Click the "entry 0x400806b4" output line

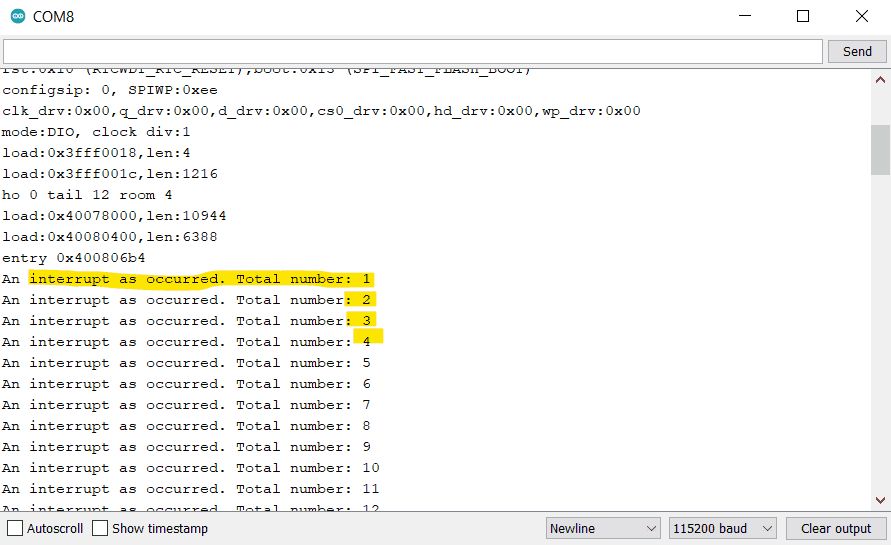click(x=73, y=258)
